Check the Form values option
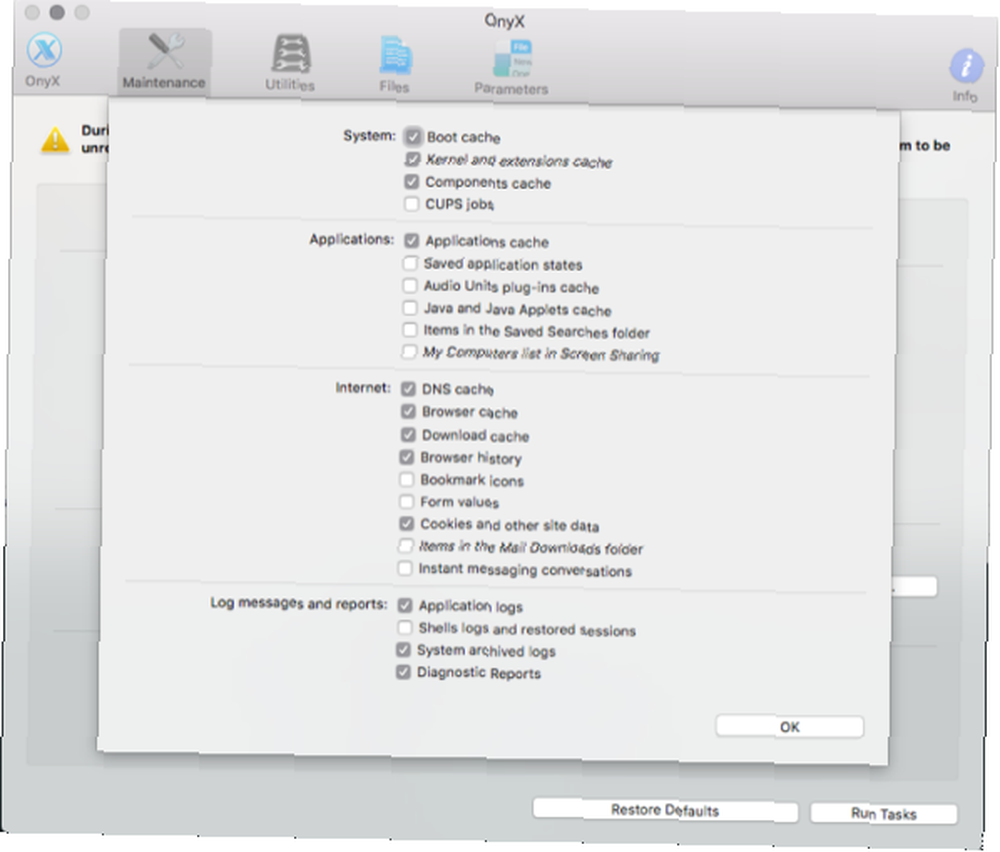 406,501
